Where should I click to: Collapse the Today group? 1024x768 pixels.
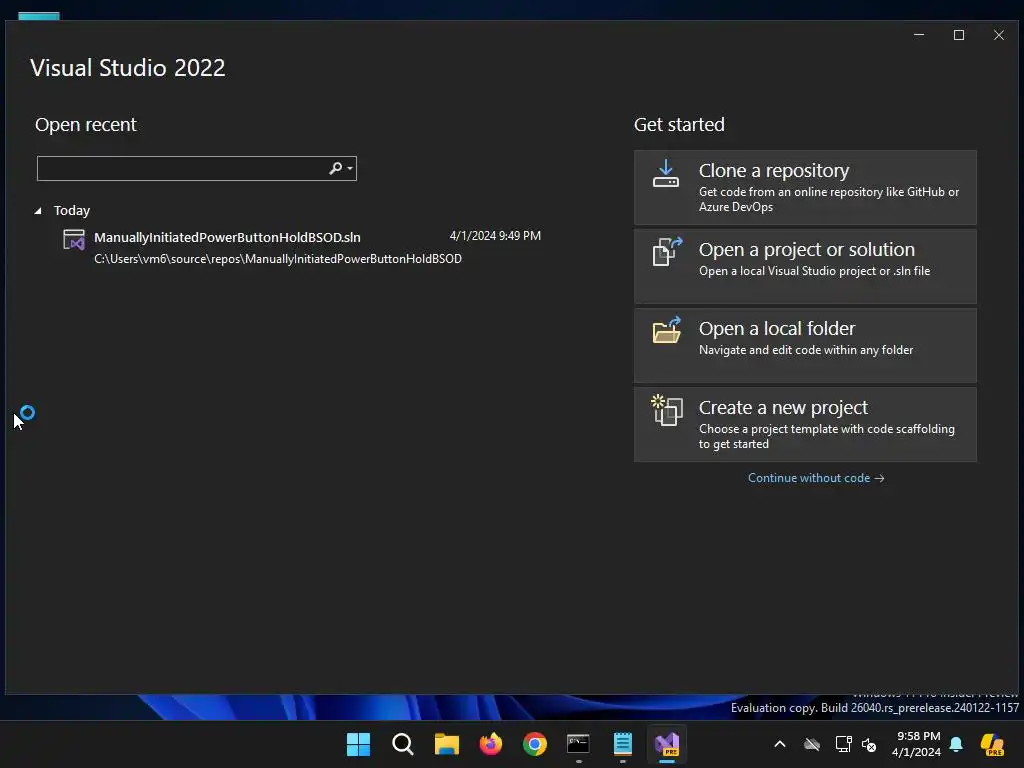38,210
